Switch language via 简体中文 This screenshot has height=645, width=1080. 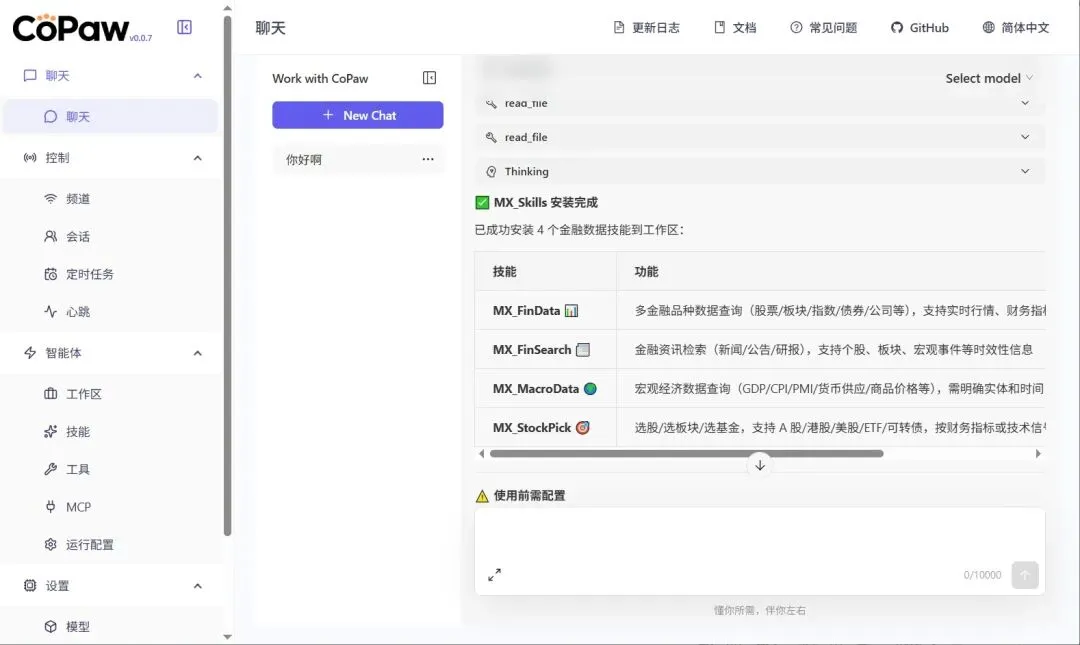tap(1016, 28)
